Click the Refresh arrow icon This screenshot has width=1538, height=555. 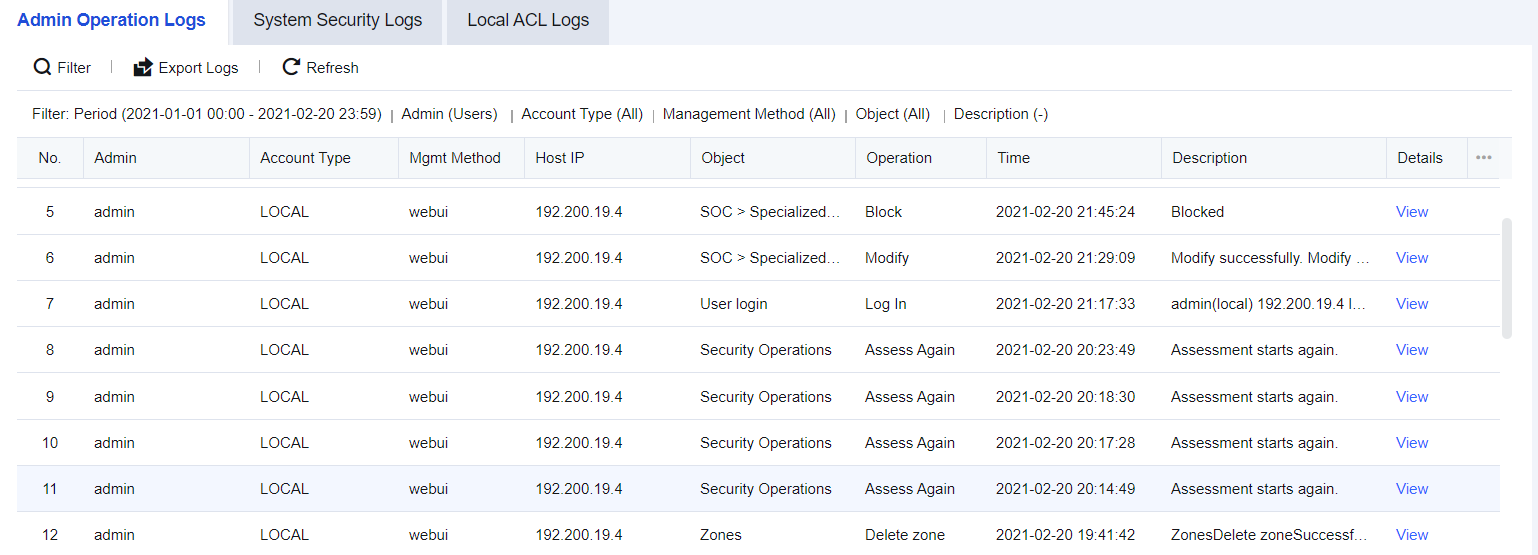point(291,67)
